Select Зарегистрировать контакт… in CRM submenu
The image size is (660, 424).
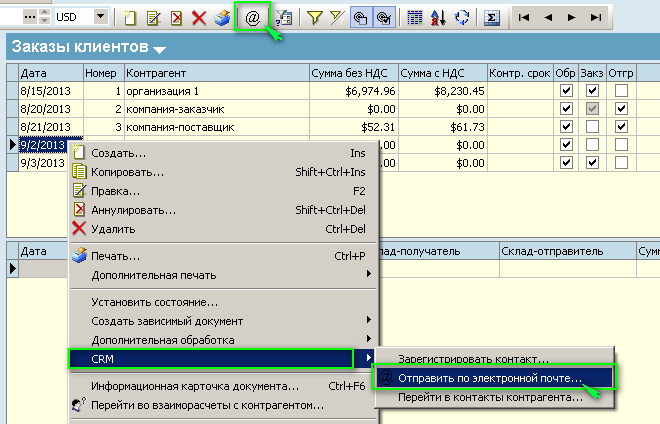click(494, 359)
